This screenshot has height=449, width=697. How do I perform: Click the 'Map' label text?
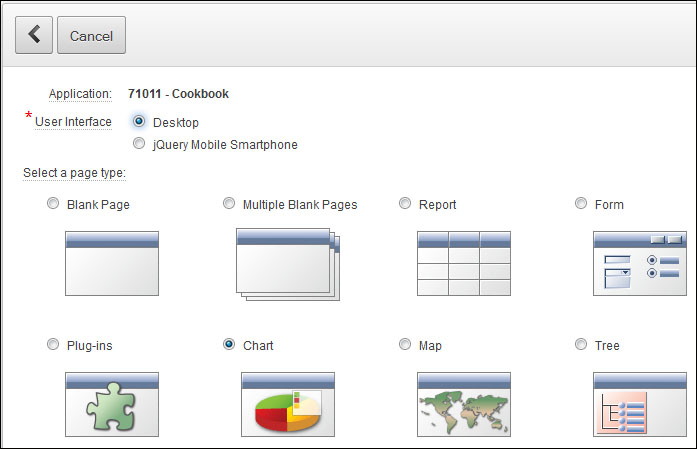point(430,345)
